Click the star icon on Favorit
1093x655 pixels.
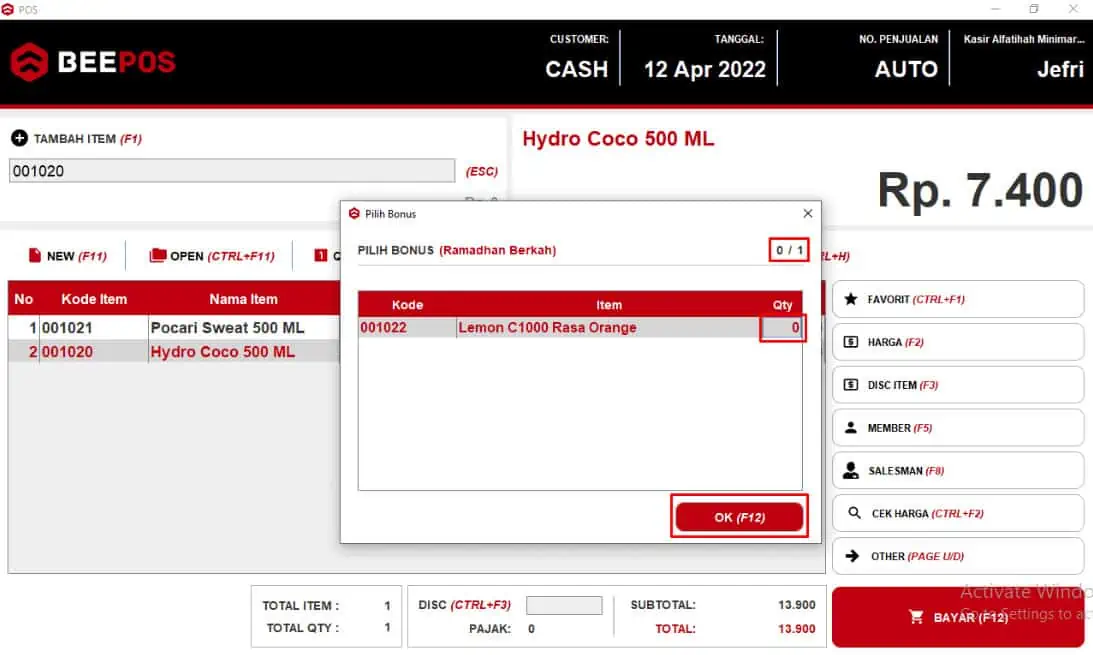tap(851, 299)
